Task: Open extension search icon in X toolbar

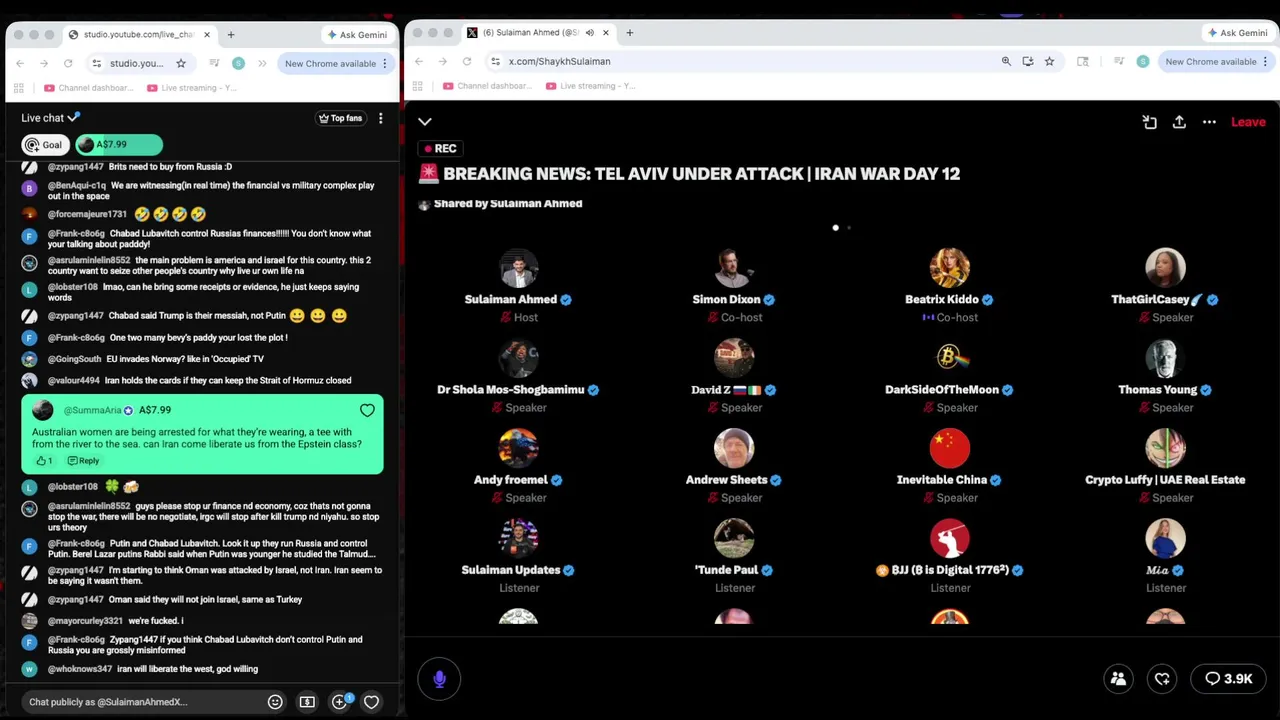Action: point(1082,61)
